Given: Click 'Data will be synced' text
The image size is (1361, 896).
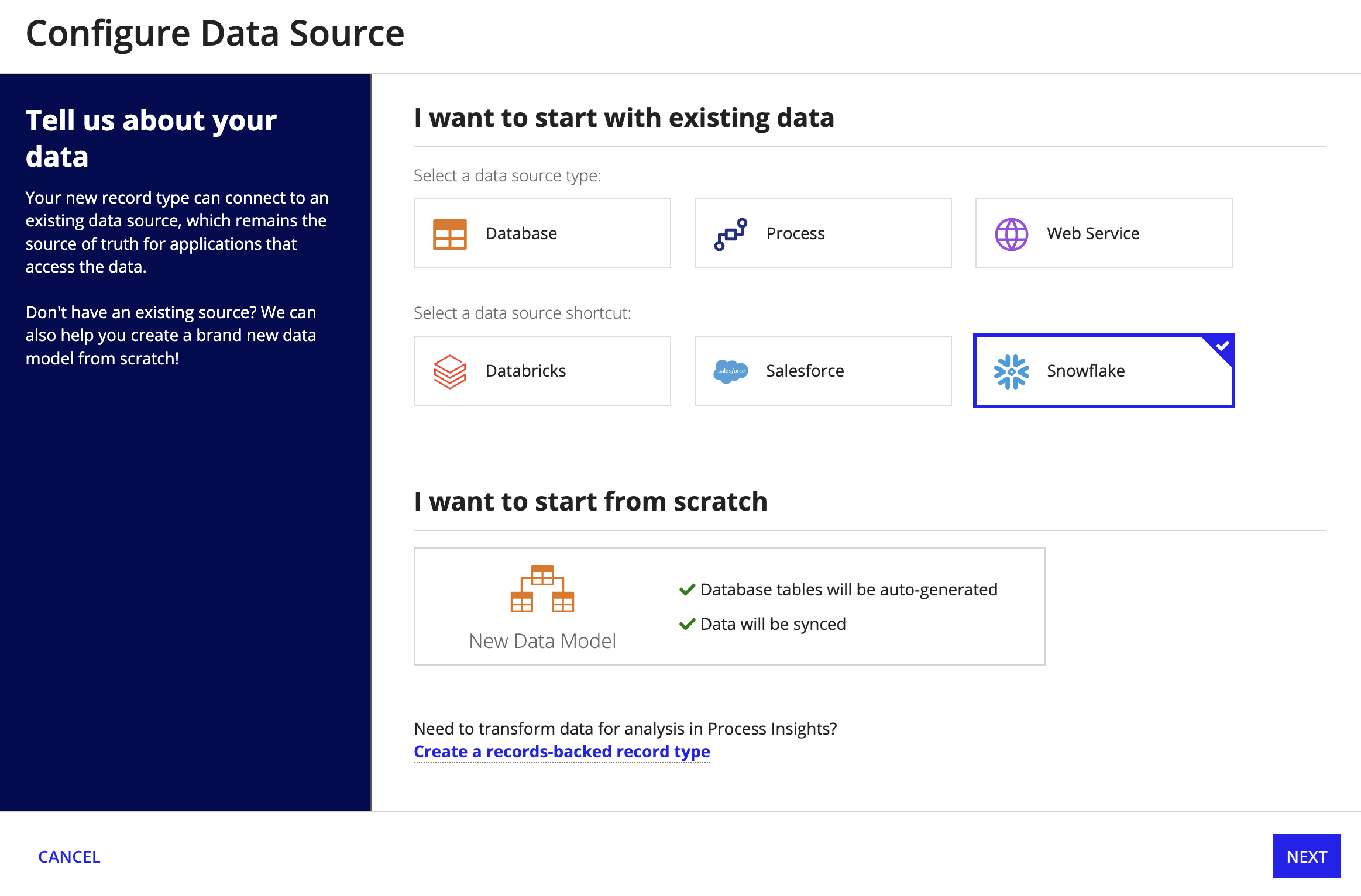Looking at the screenshot, I should [772, 624].
